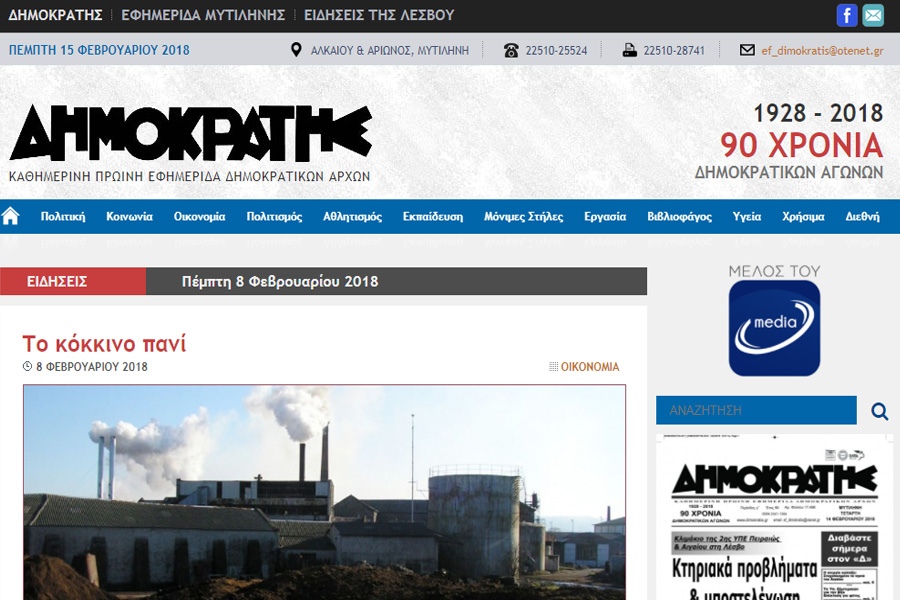This screenshot has width=900, height=600.
Task: Go to home via house icon
Action: pos(10,216)
